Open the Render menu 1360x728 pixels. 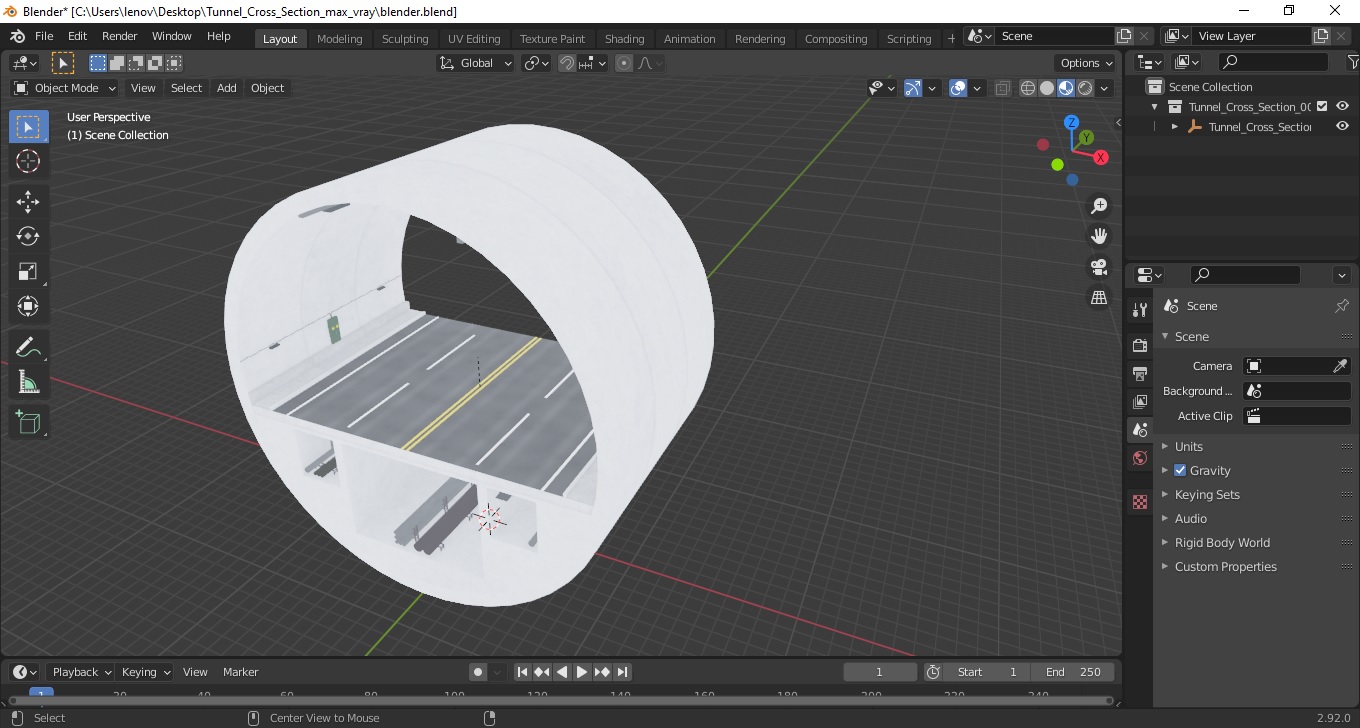pos(119,36)
